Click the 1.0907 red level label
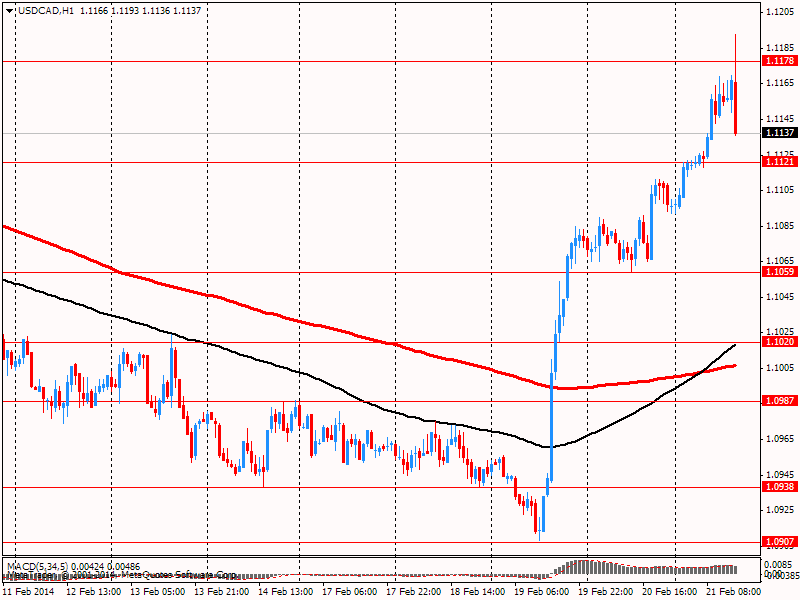 click(779, 542)
